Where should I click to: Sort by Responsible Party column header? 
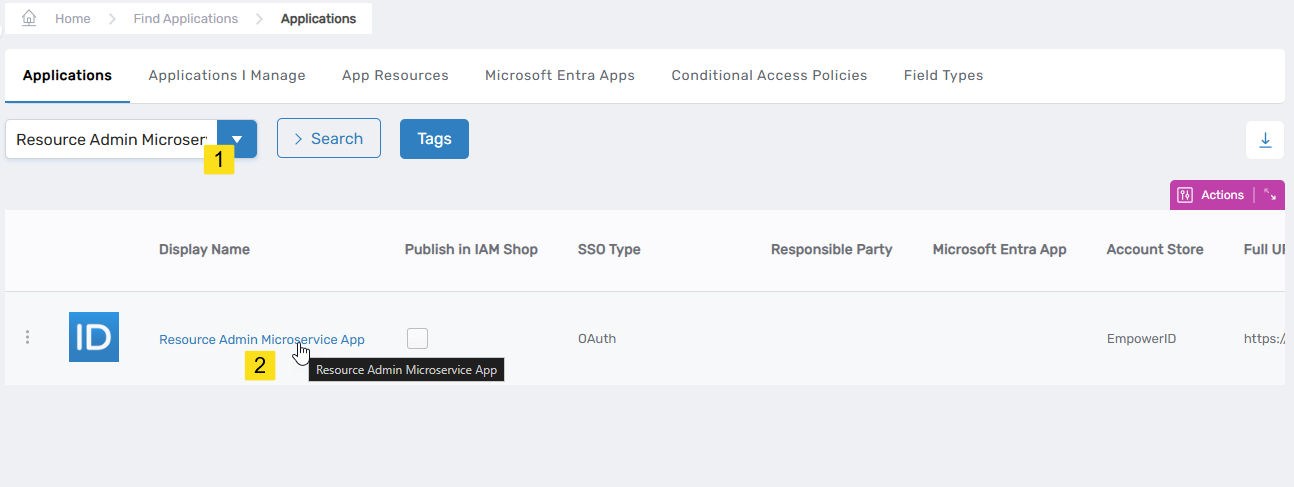(x=831, y=249)
